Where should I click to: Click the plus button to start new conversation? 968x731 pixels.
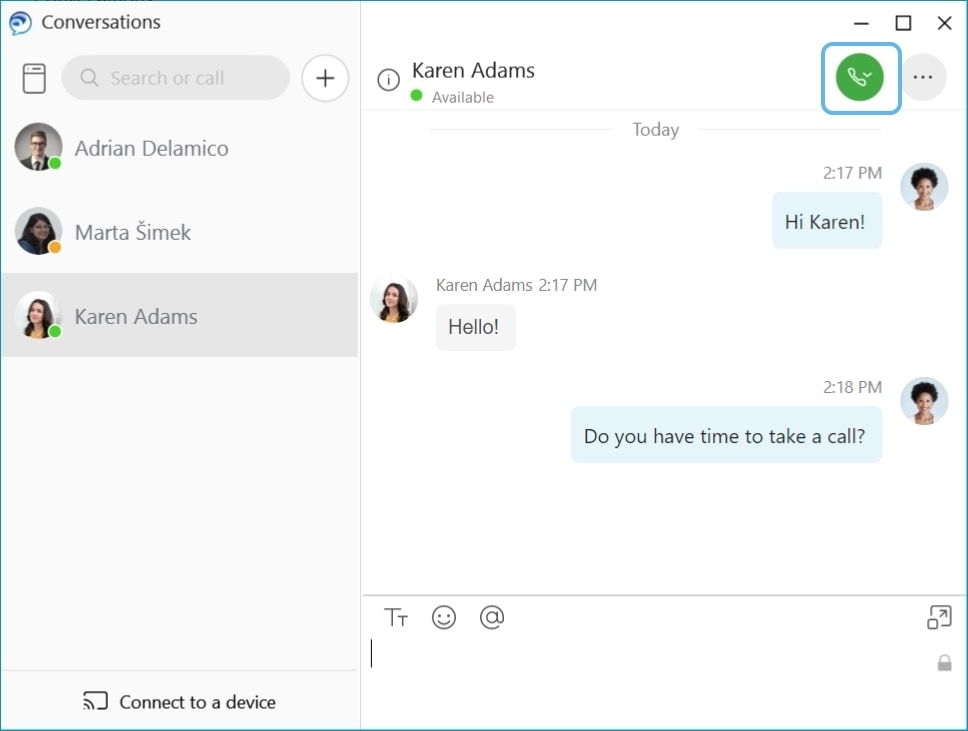[325, 78]
